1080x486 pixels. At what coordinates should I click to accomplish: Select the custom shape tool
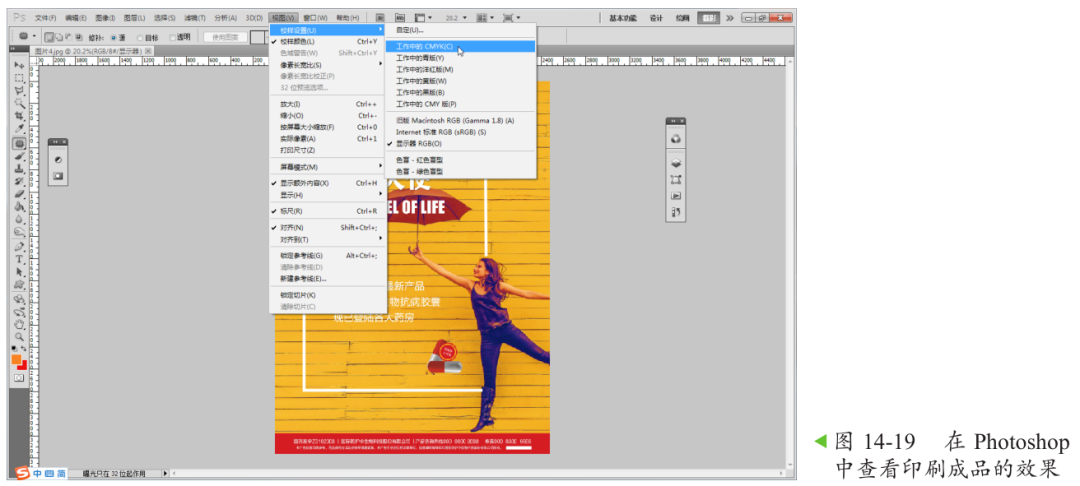(x=19, y=284)
